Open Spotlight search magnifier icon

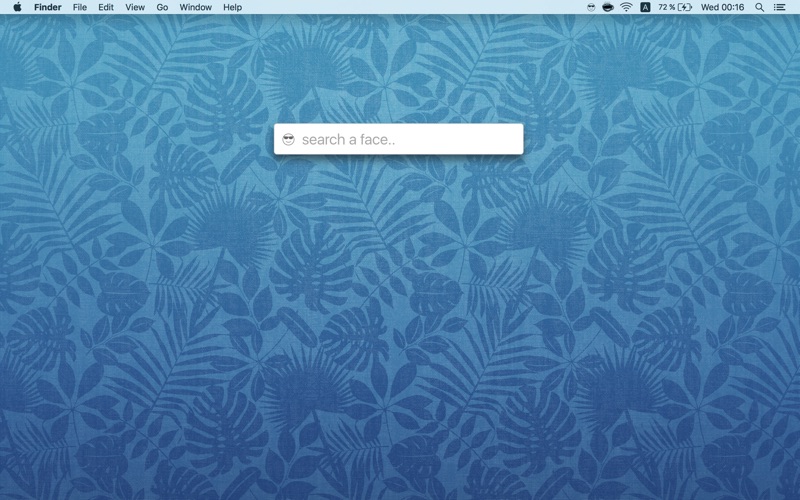pyautogui.click(x=759, y=7)
